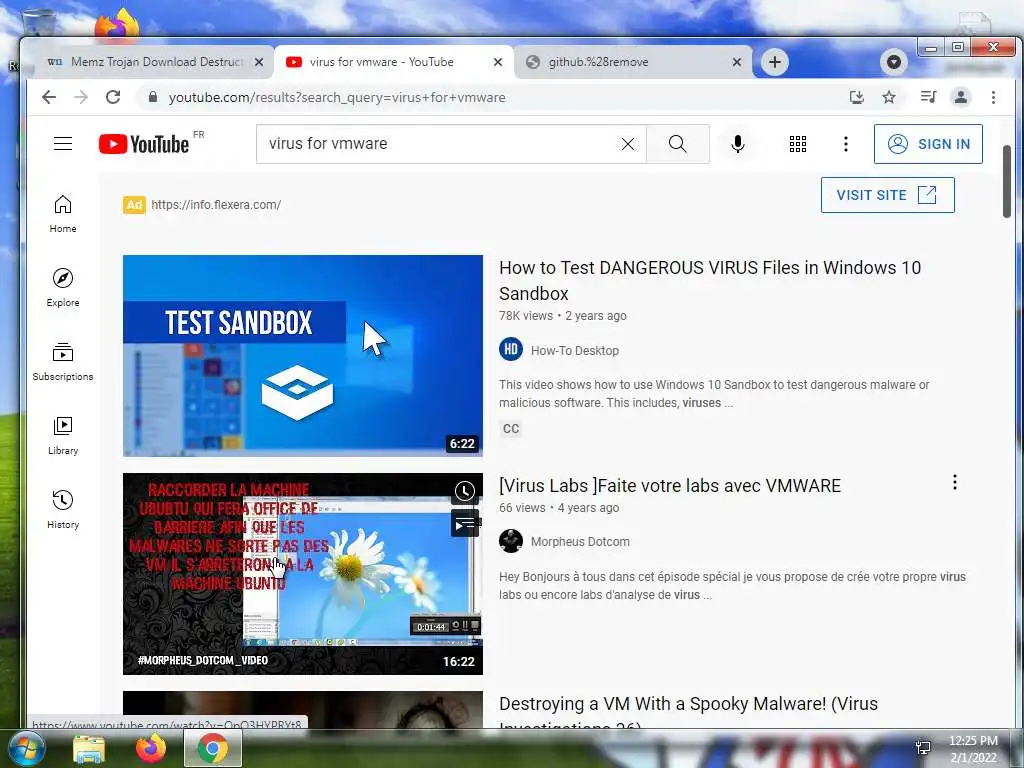Image resolution: width=1024 pixels, height=768 pixels.
Task: Open History in the sidebar
Action: pos(63,510)
